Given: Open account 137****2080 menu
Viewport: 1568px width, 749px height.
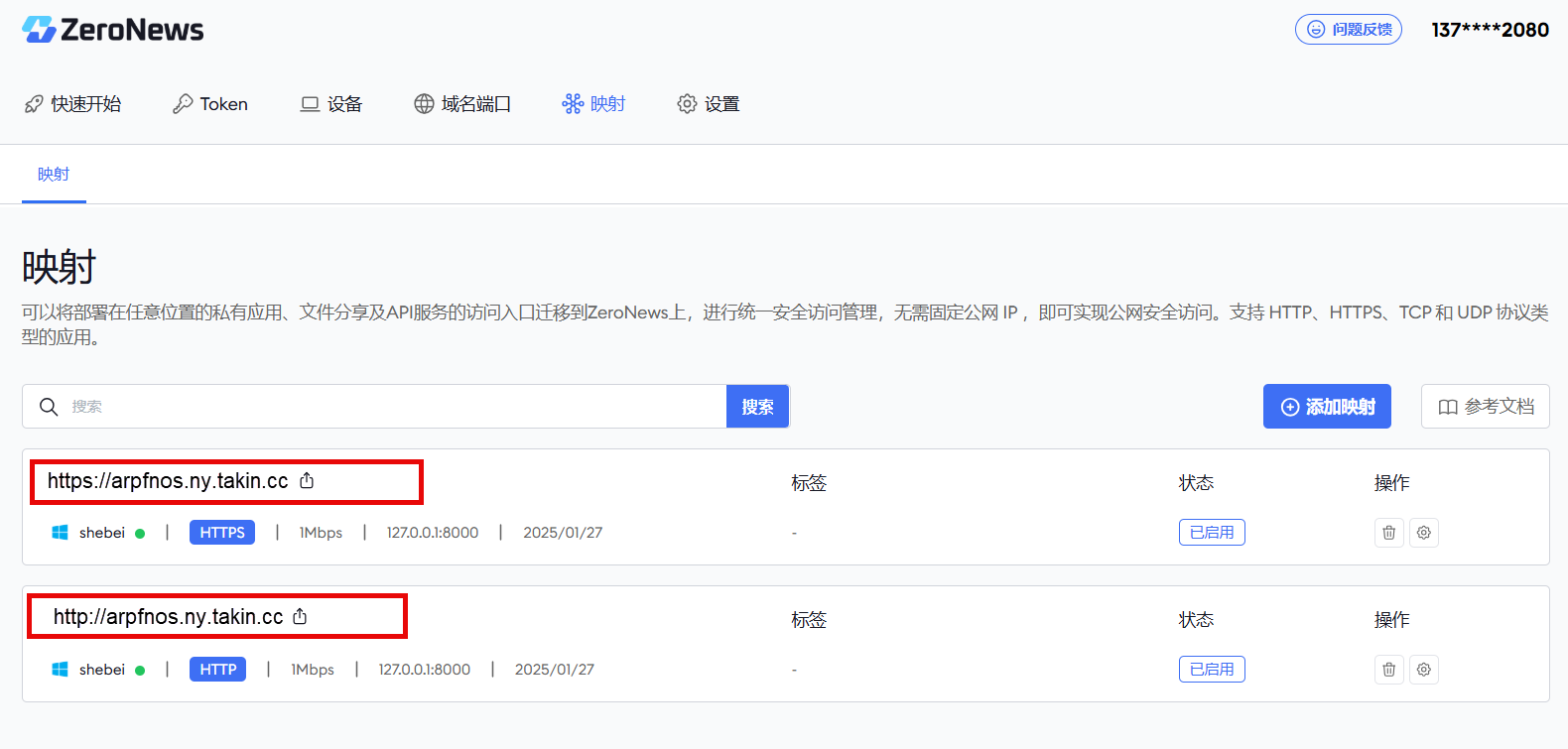Looking at the screenshot, I should 1490,30.
